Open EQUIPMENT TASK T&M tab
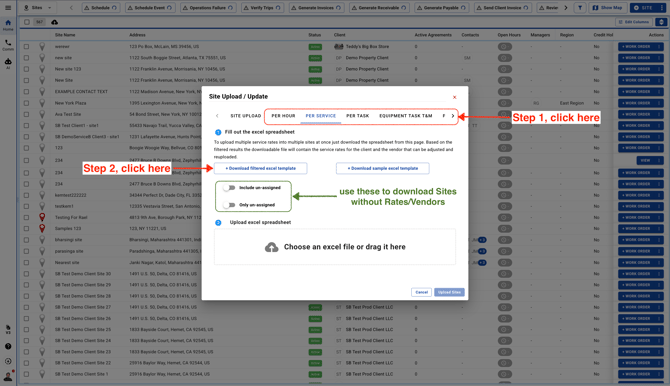This screenshot has height=386, width=670. pyautogui.click(x=406, y=116)
